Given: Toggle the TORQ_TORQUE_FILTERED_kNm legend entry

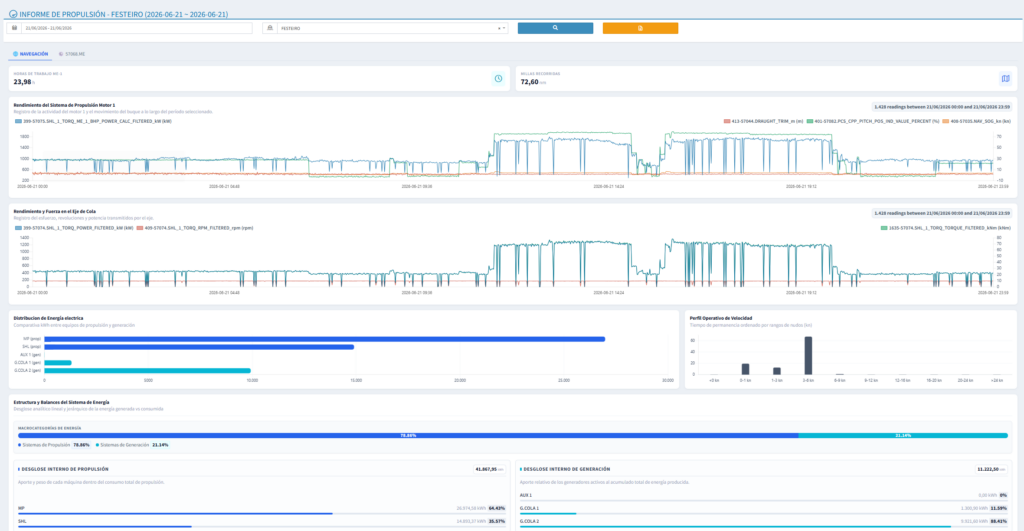Looking at the screenshot, I should coord(946,228).
